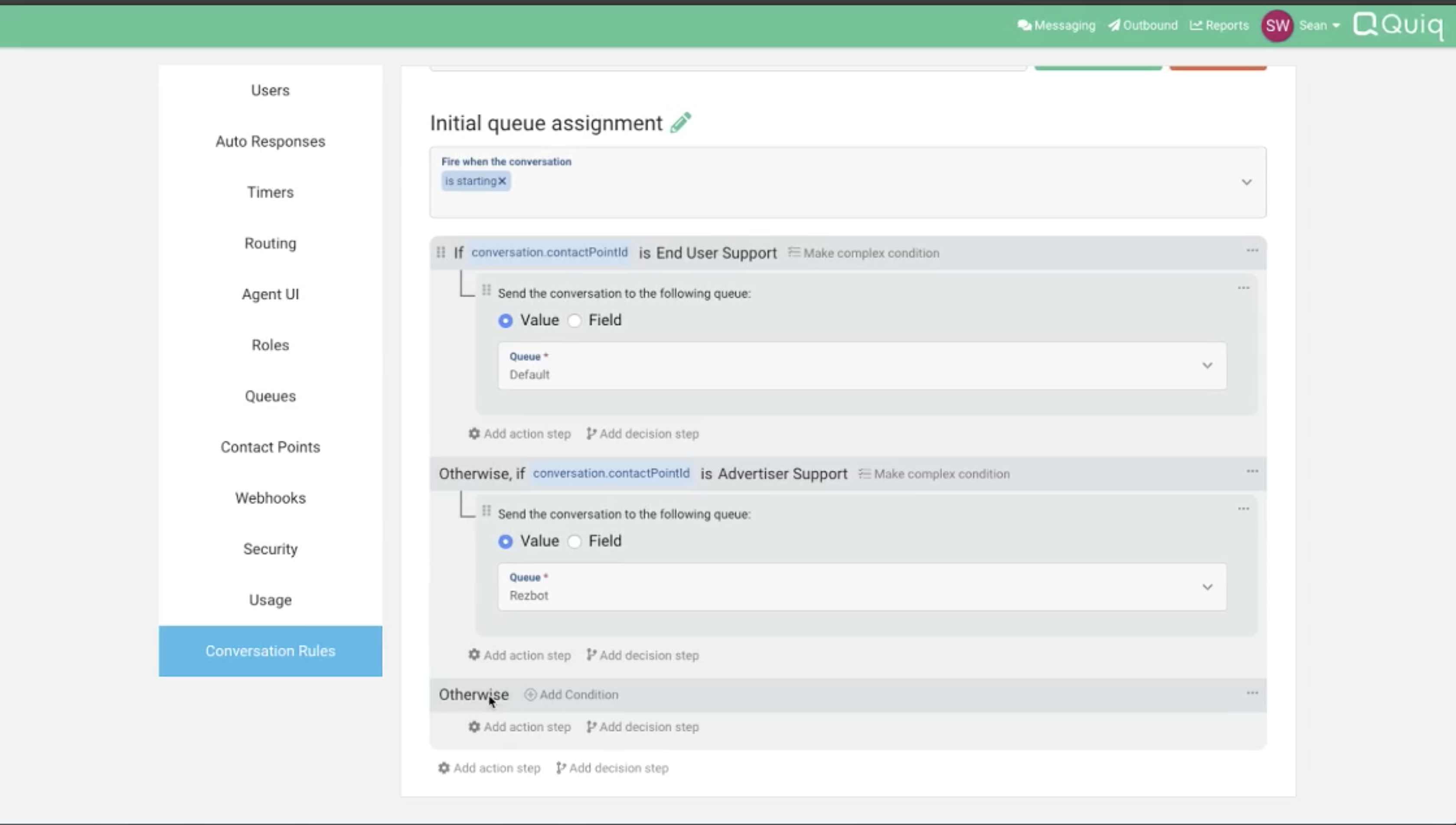Click the Quiq logo in the header
Image resolution: width=1456 pixels, height=825 pixels.
[1397, 25]
